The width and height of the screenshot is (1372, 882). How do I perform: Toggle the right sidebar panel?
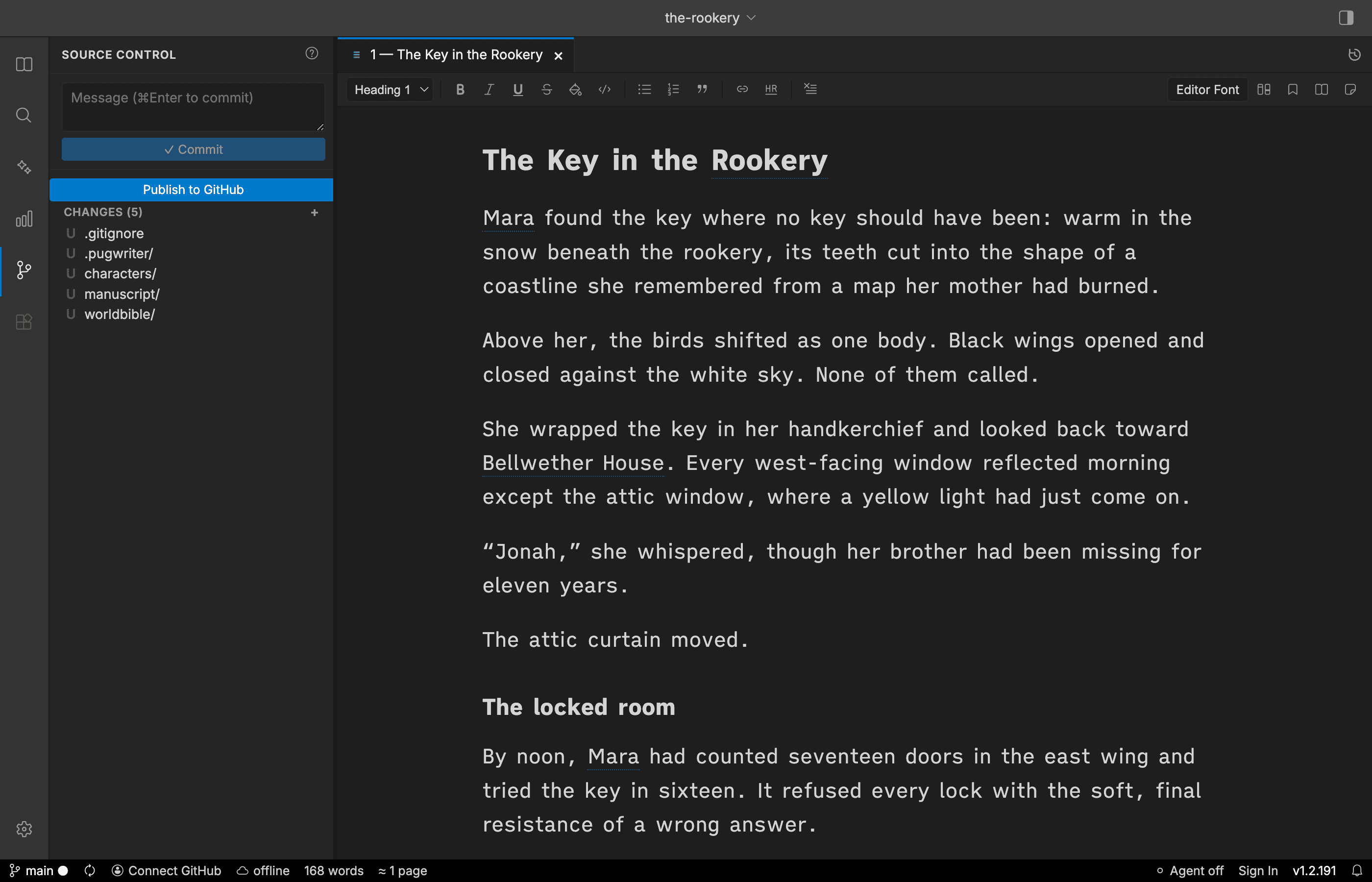point(1346,18)
